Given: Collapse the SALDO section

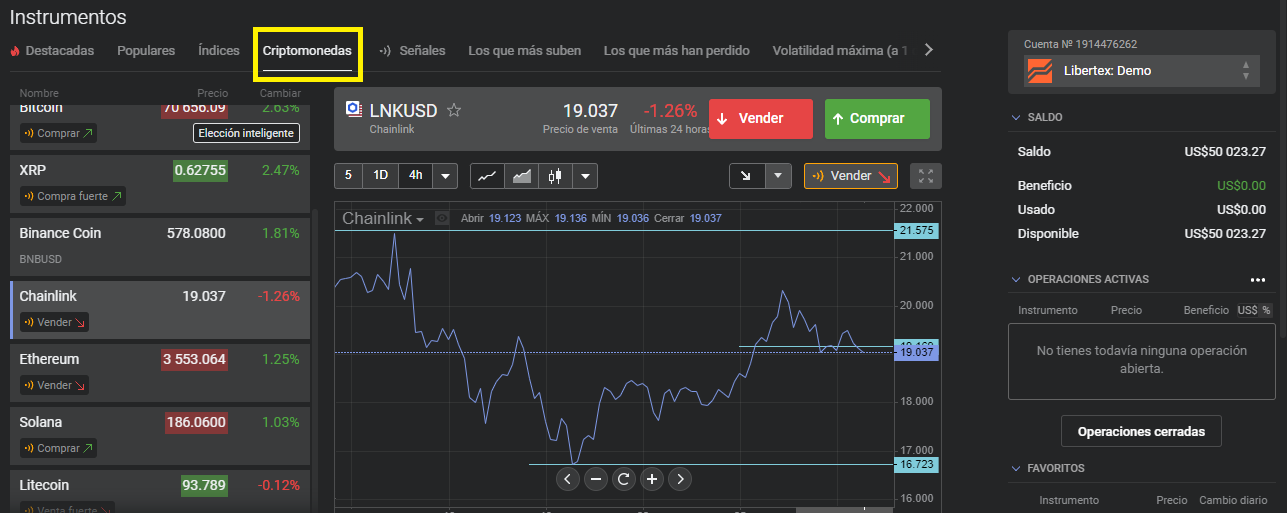Looking at the screenshot, I should [1016, 117].
